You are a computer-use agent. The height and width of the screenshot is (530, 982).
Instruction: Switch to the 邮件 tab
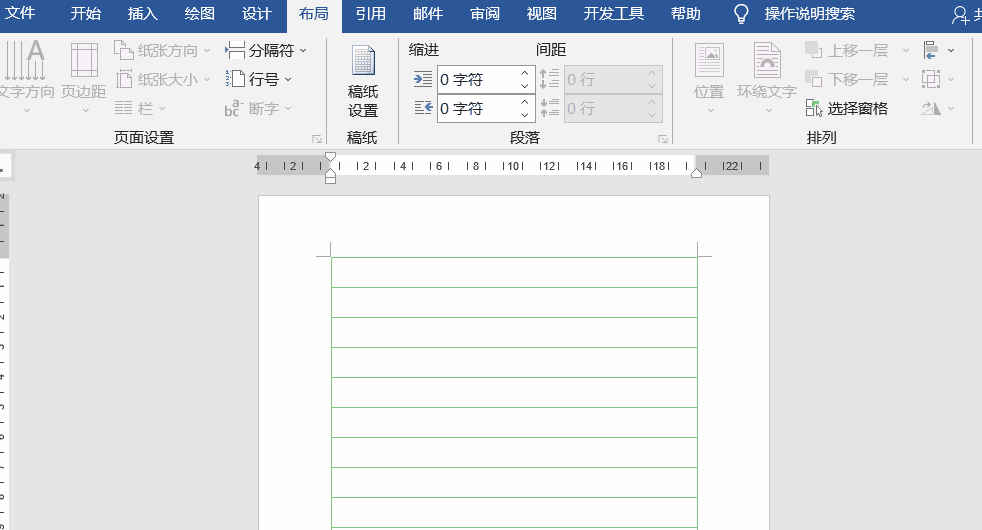[428, 13]
